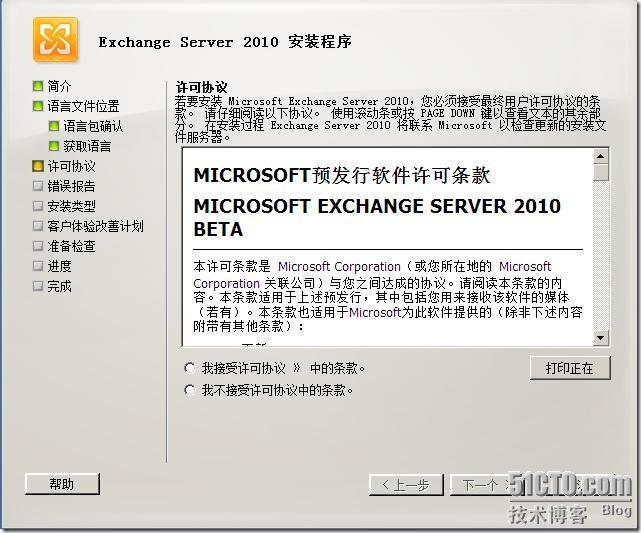Click the Exchange Server 2010 安装程序 title
Screen dimensions: 641x533
[225, 42]
